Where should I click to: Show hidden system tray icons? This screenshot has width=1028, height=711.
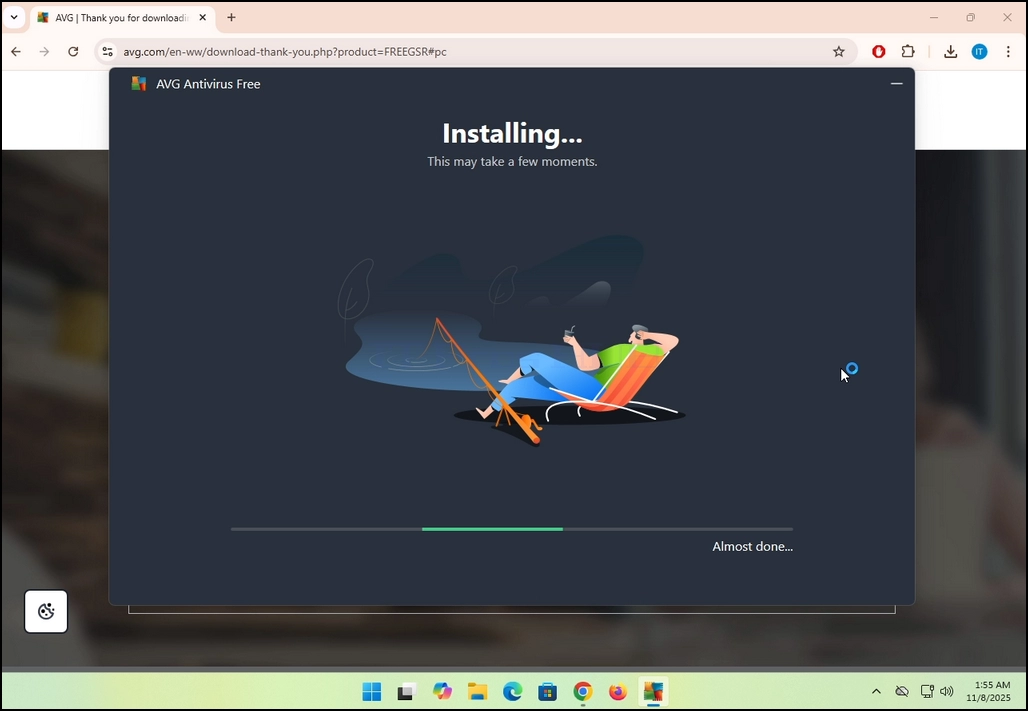pyautogui.click(x=876, y=691)
